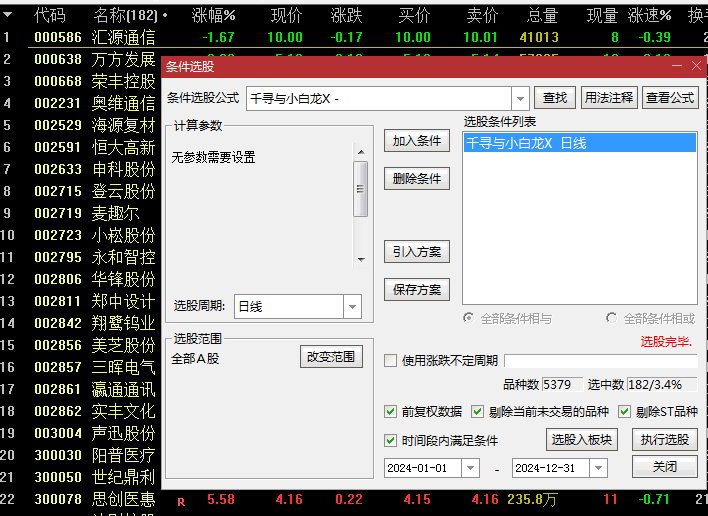
Task: Click the 选股入板块 button
Action: pos(582,440)
